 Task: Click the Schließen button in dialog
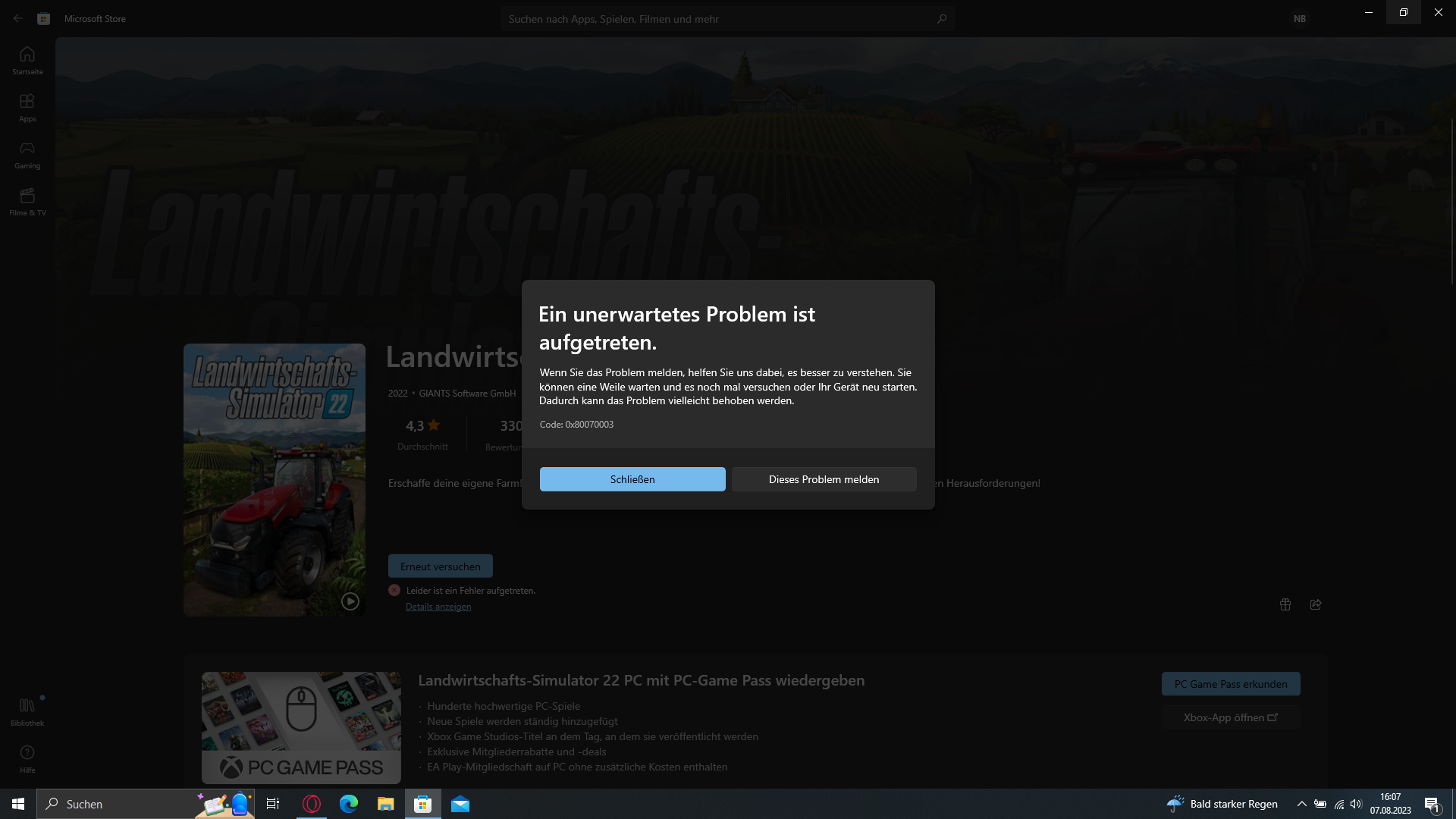632,479
